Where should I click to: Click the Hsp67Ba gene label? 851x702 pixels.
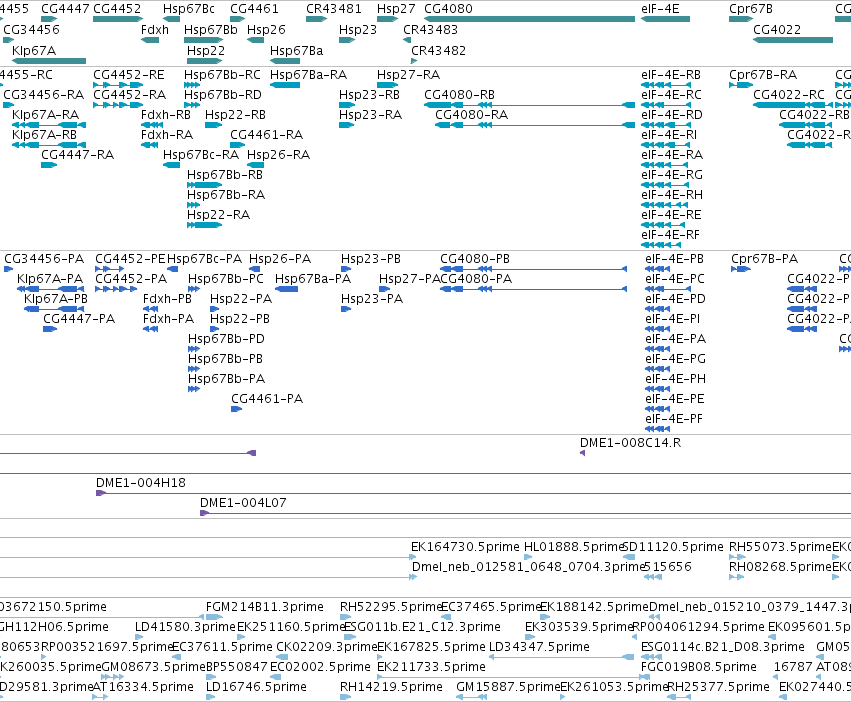296,50
